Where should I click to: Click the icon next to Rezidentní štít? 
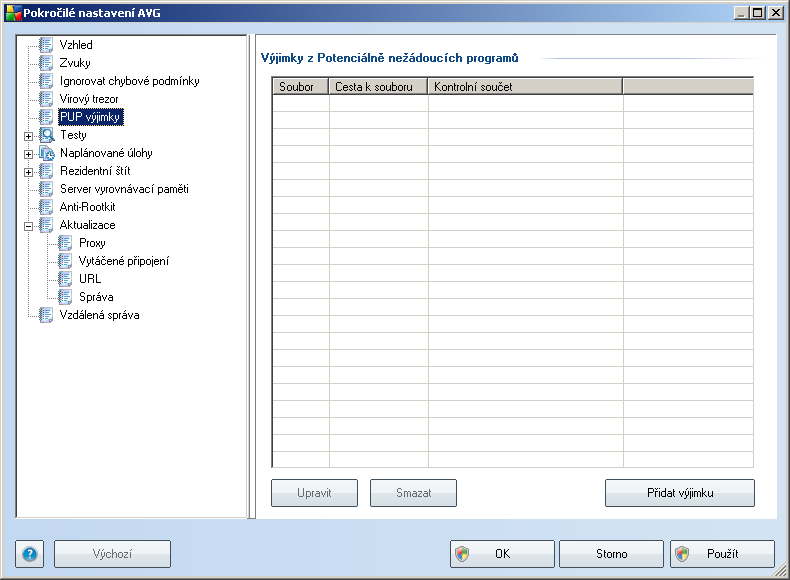coord(46,171)
